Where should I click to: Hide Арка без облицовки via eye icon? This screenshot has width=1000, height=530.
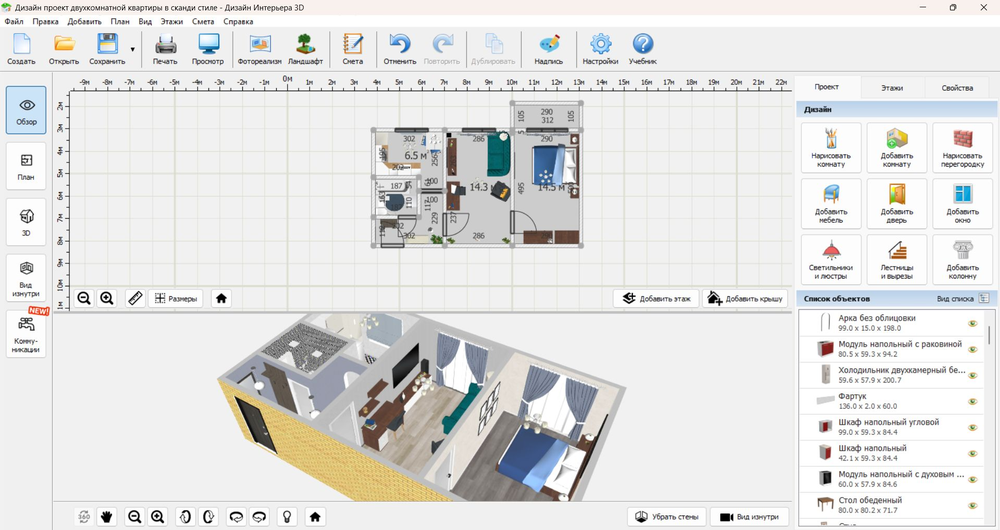point(971,324)
